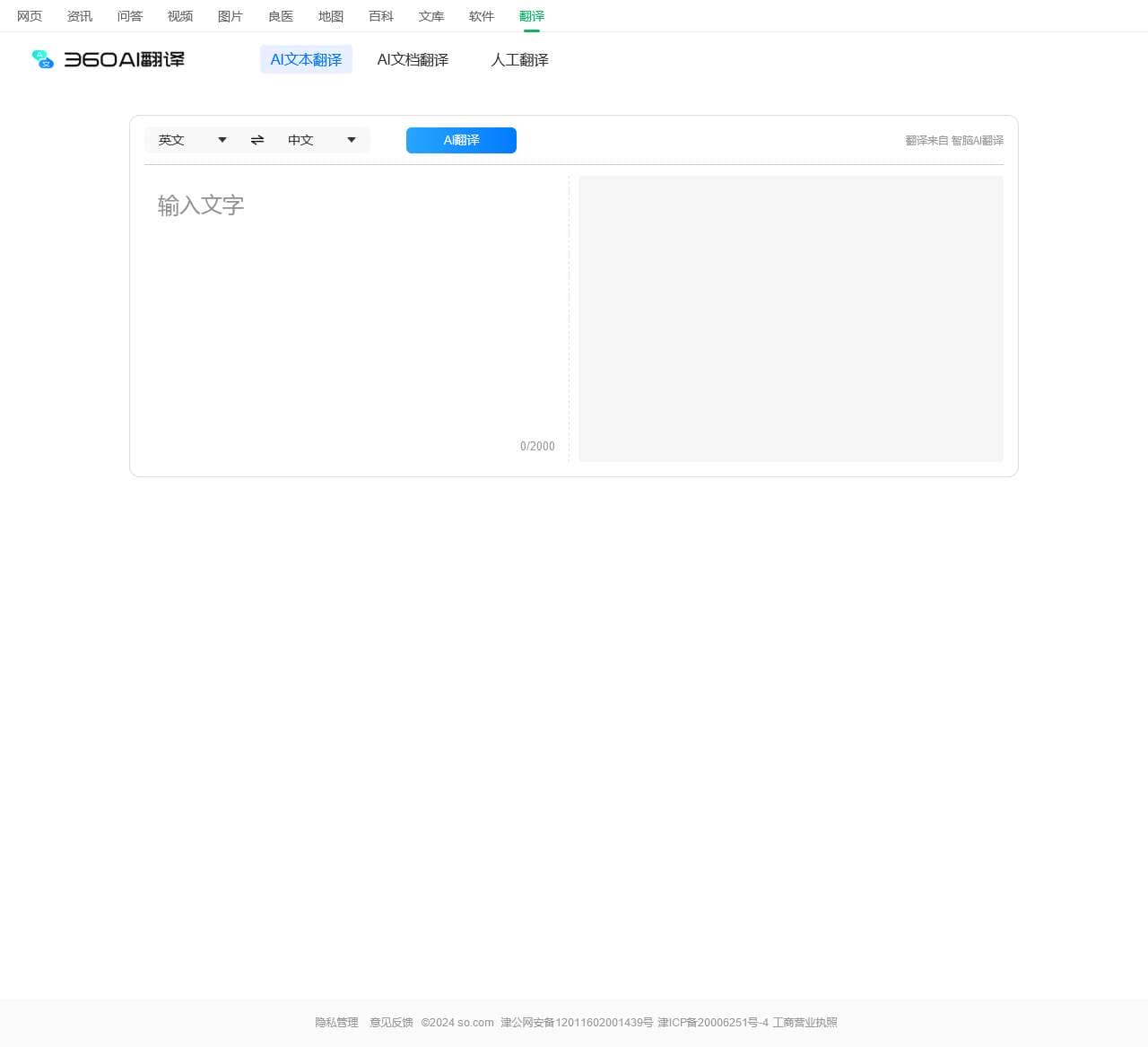
Task: Click the gray translation output panel
Action: coord(790,318)
